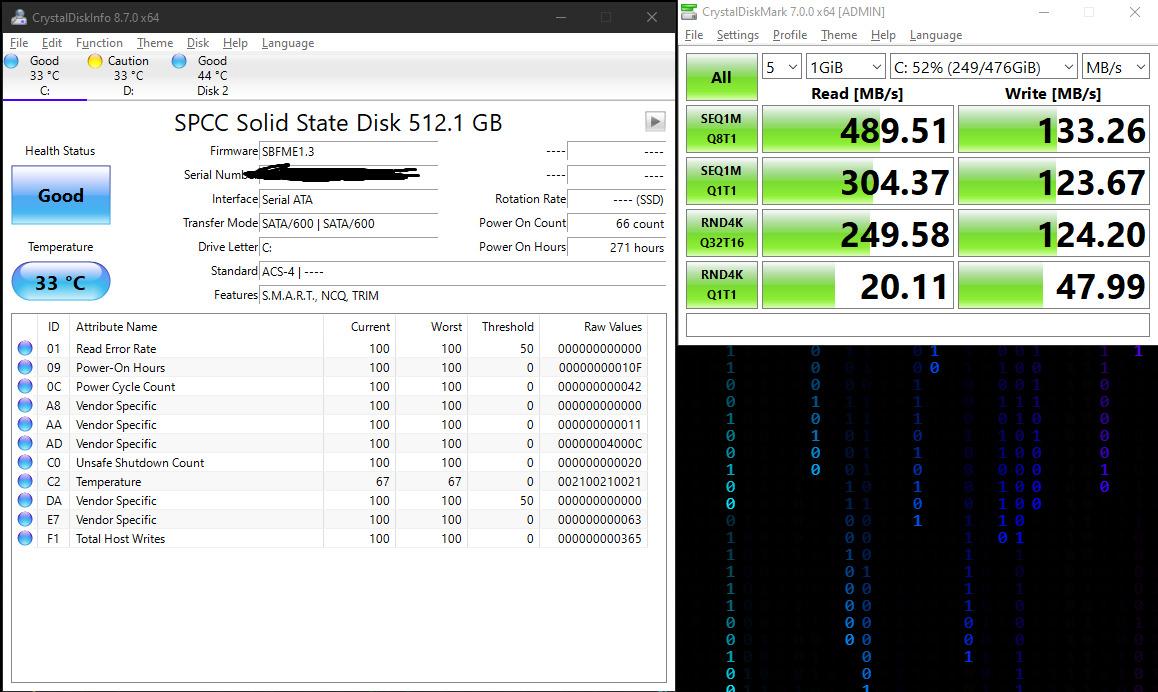1158x692 pixels.
Task: Open the test size dropdown showing 1GiB
Action: pos(846,67)
